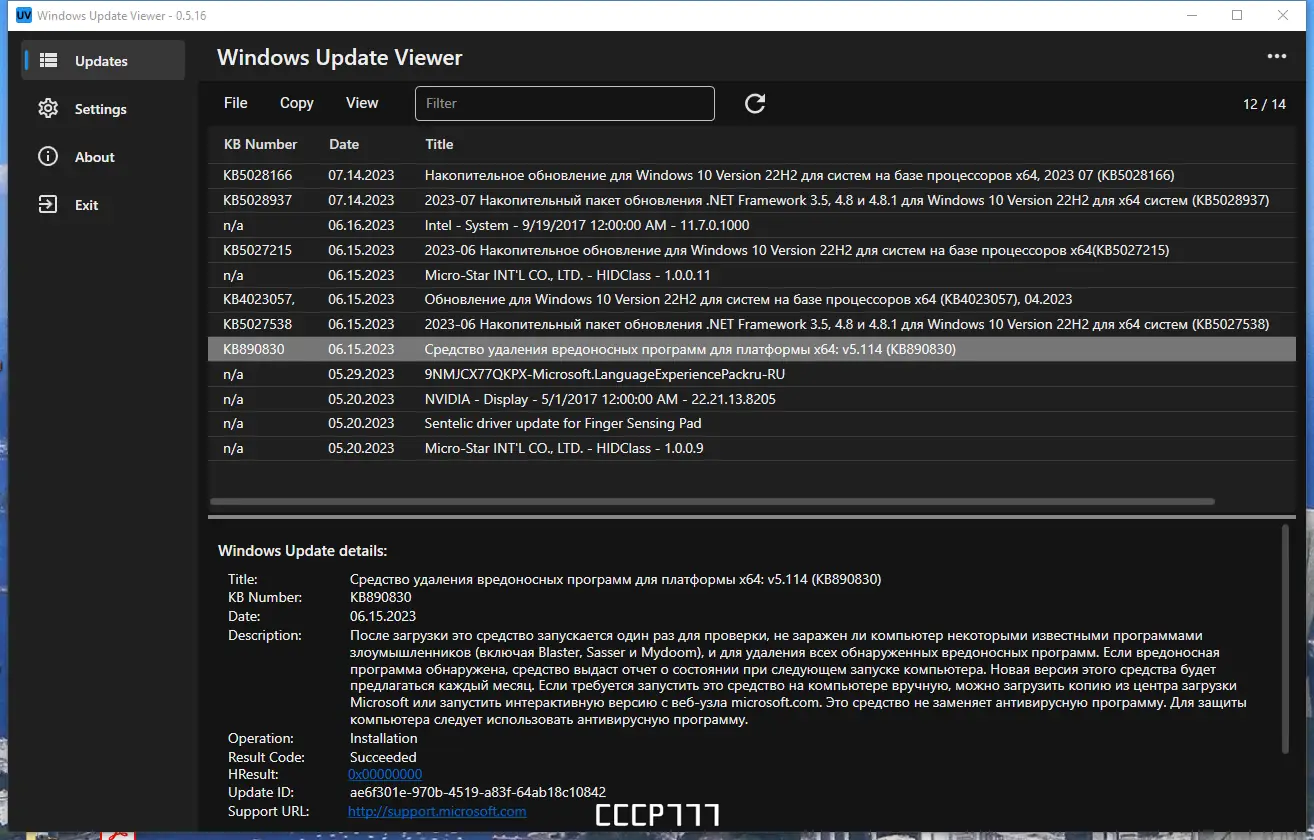Select the KB4023057 row
Image resolution: width=1314 pixels, height=840 pixels.
752,299
